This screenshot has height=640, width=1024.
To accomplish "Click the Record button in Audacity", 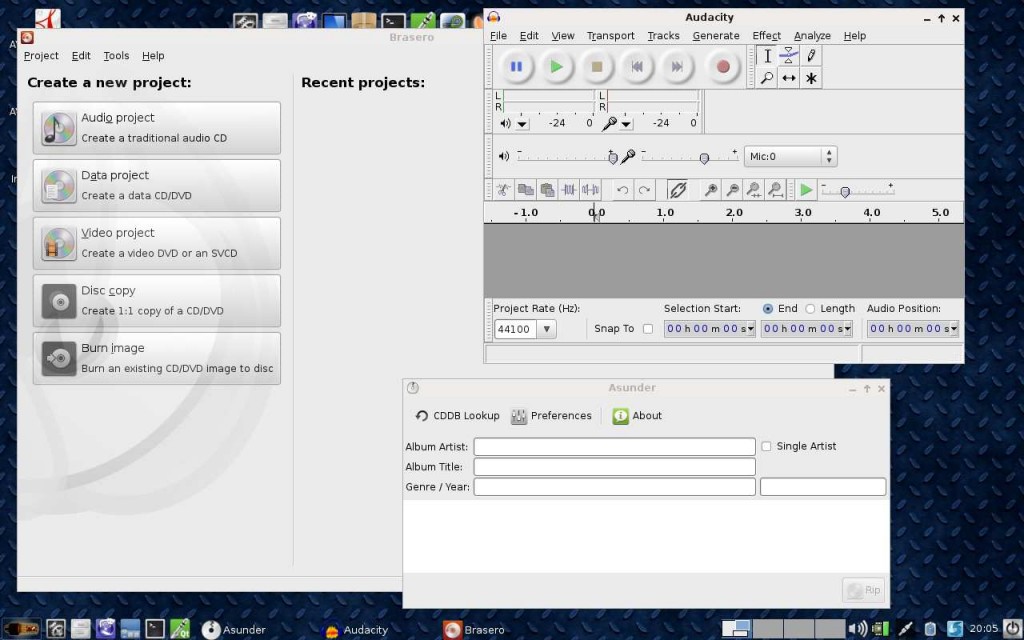I will pyautogui.click(x=723, y=67).
